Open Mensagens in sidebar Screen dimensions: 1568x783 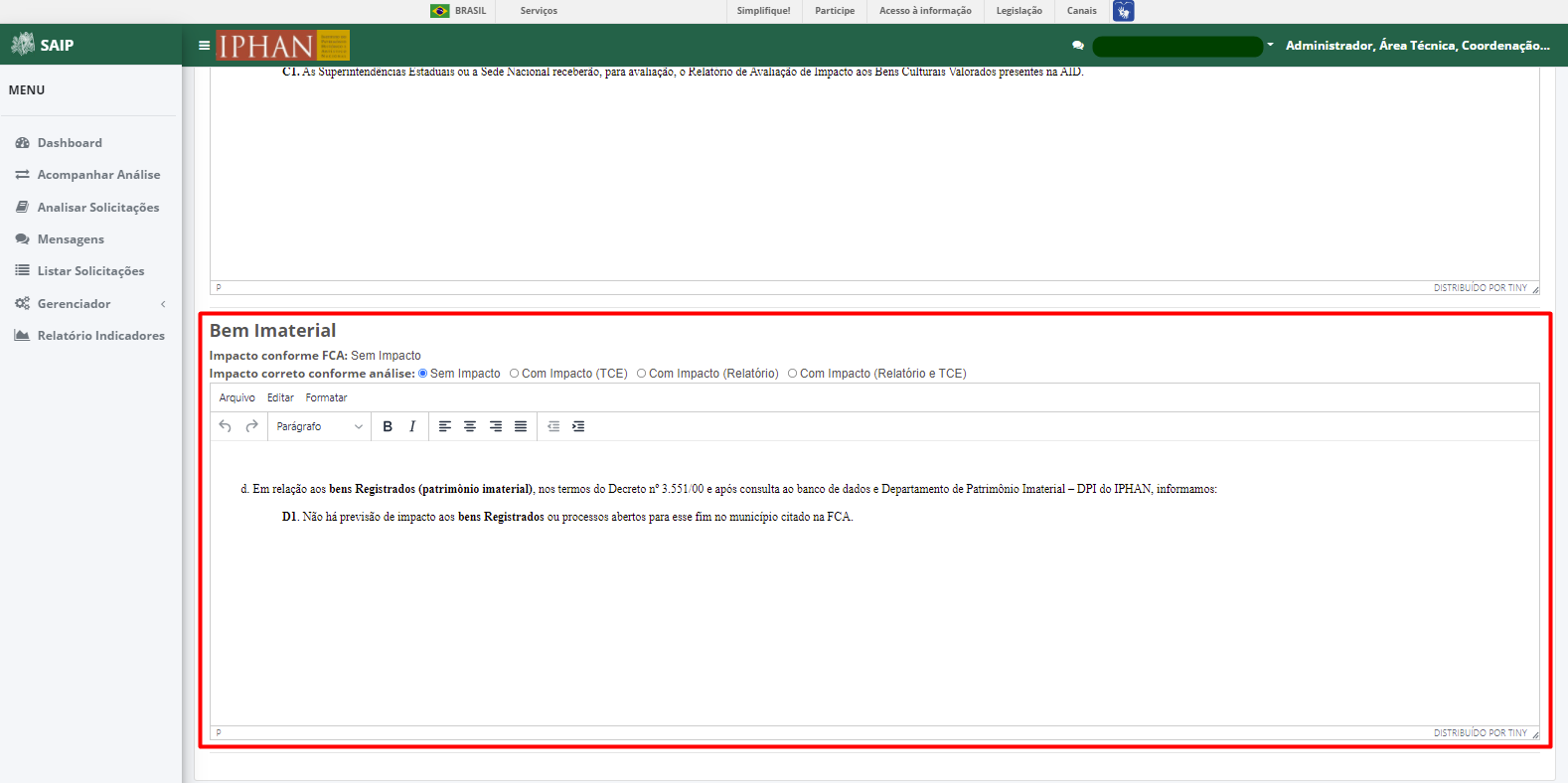pyautogui.click(x=71, y=239)
